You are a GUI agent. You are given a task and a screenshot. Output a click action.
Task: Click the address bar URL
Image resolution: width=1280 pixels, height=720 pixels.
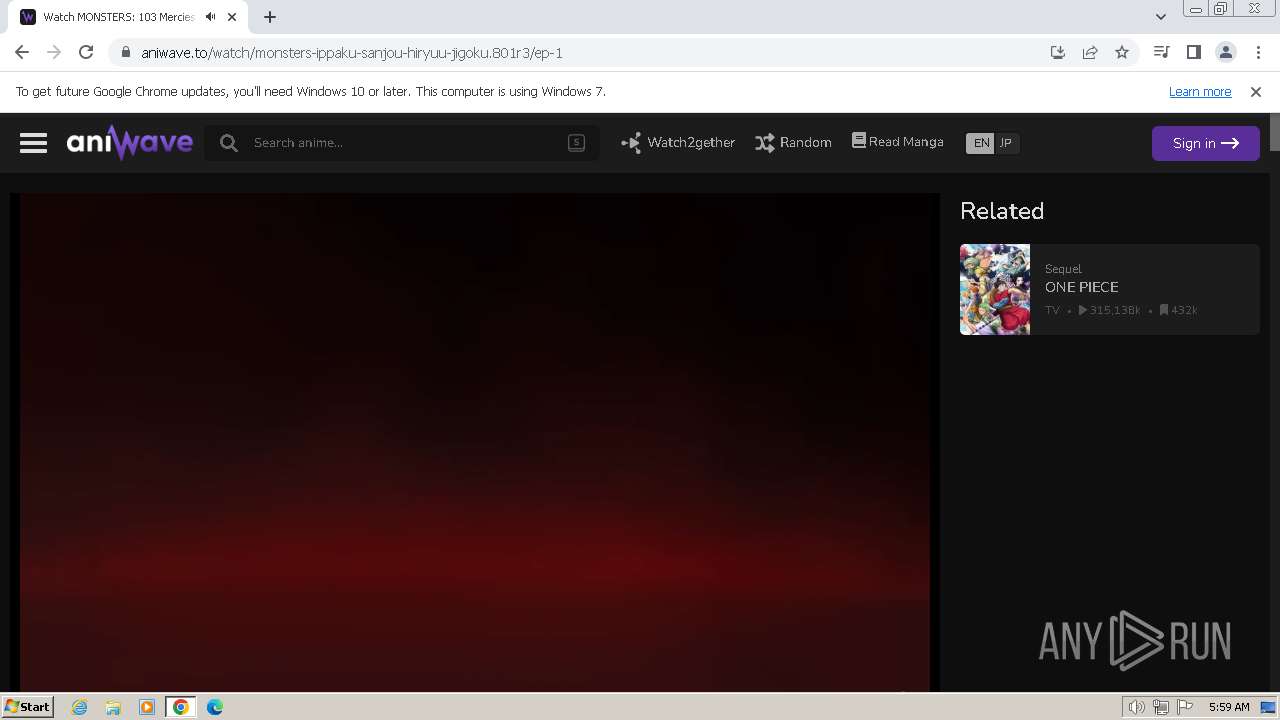click(352, 53)
